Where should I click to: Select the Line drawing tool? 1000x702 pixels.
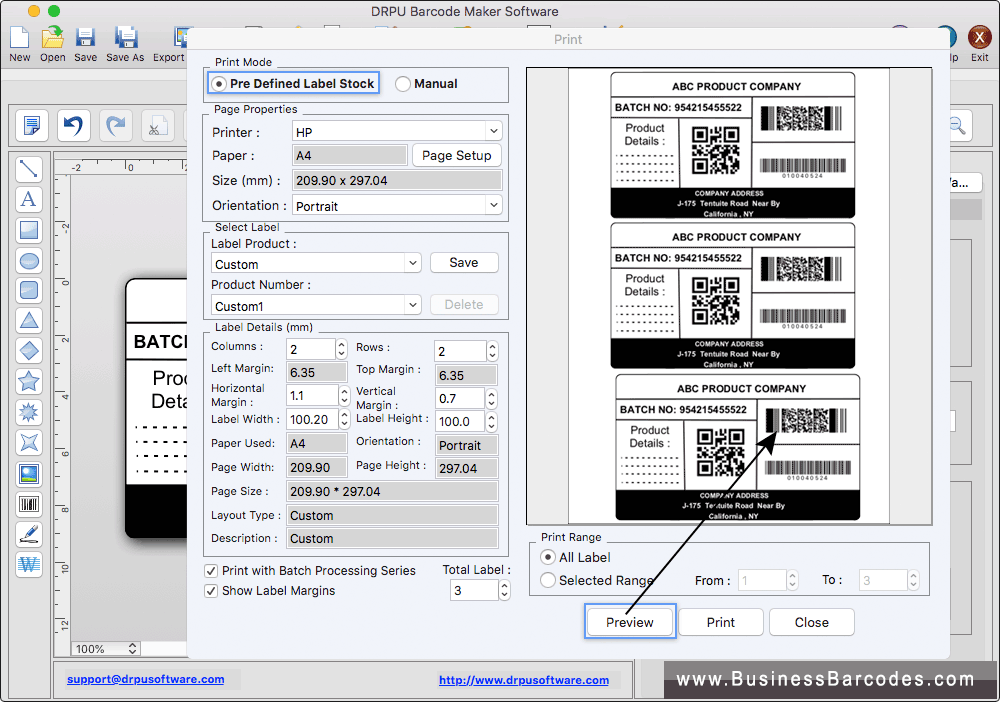point(29,169)
